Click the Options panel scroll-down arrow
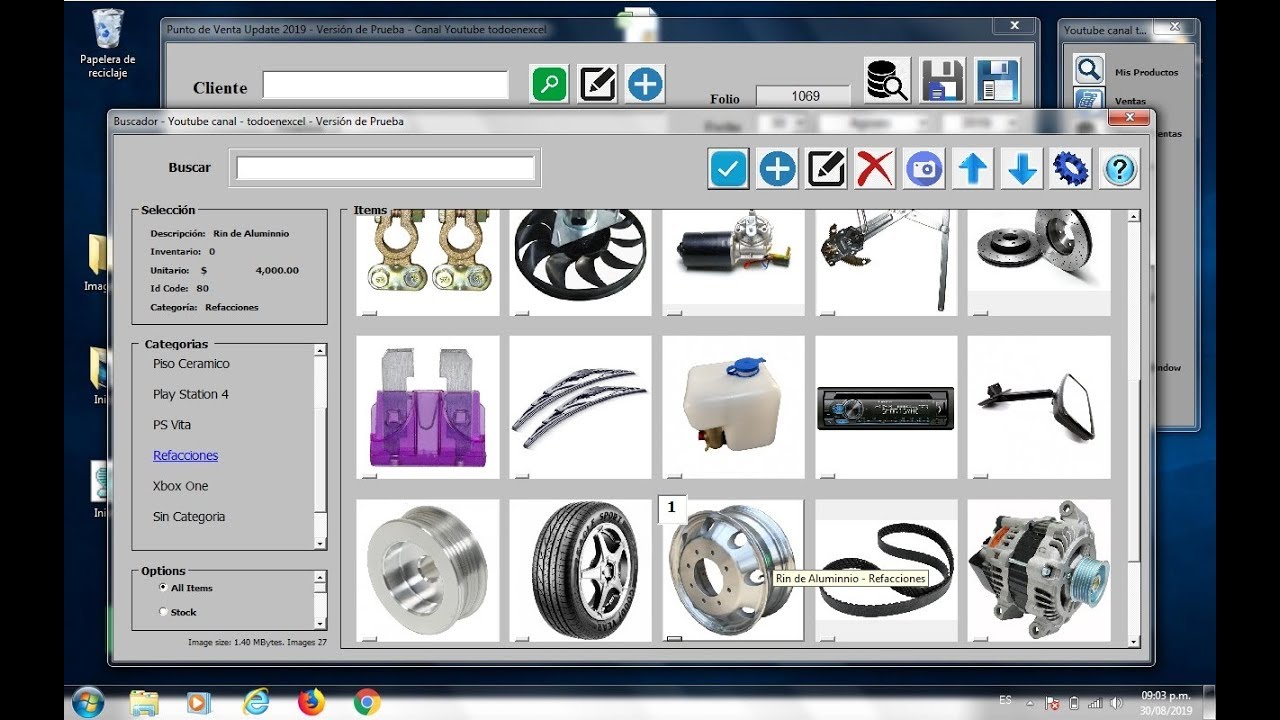1280x720 pixels. pyautogui.click(x=320, y=623)
